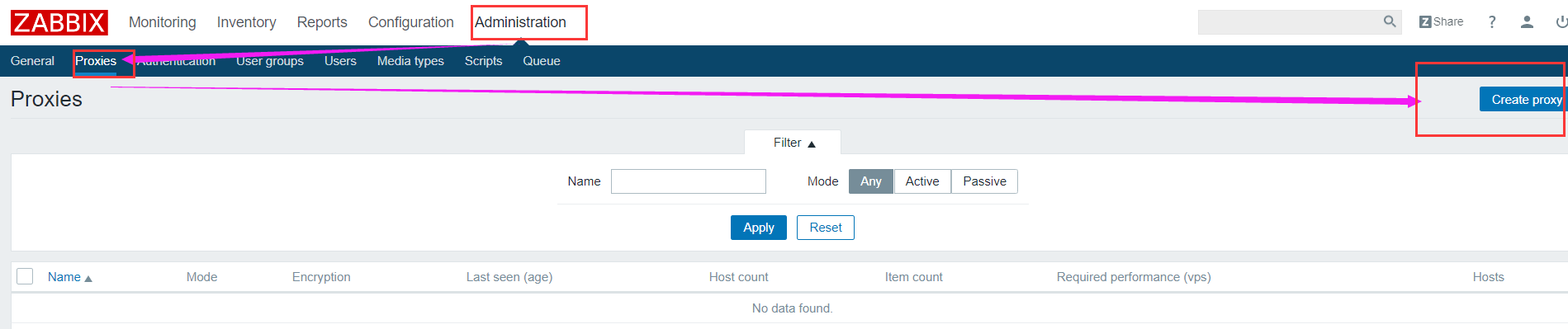Click the logout power icon

pos(1561,22)
